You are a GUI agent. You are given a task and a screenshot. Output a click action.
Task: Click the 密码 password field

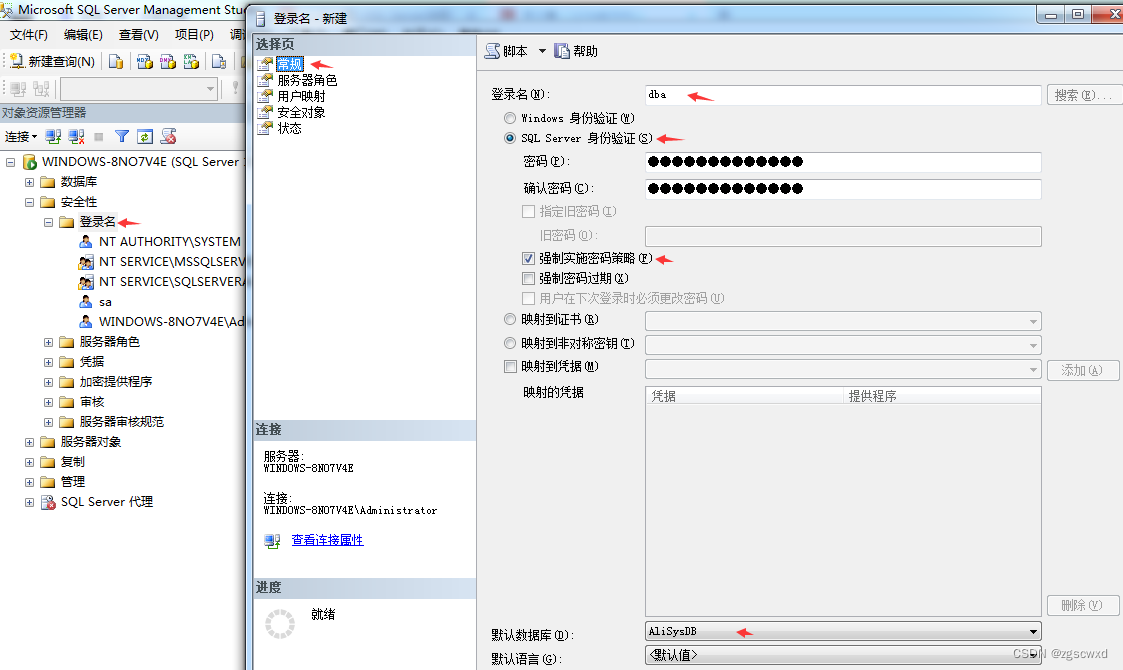(x=843, y=162)
